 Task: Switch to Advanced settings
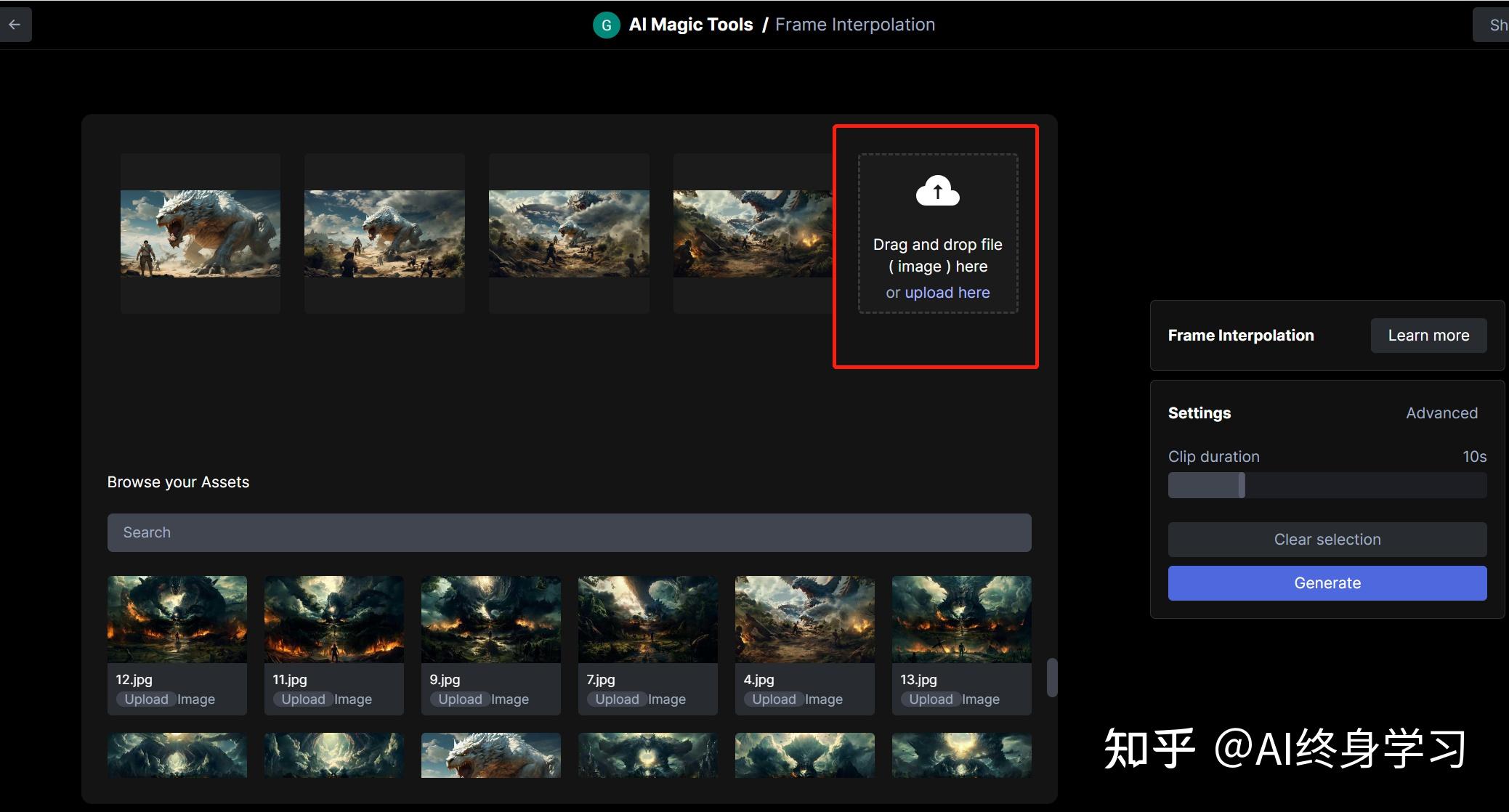click(x=1441, y=413)
